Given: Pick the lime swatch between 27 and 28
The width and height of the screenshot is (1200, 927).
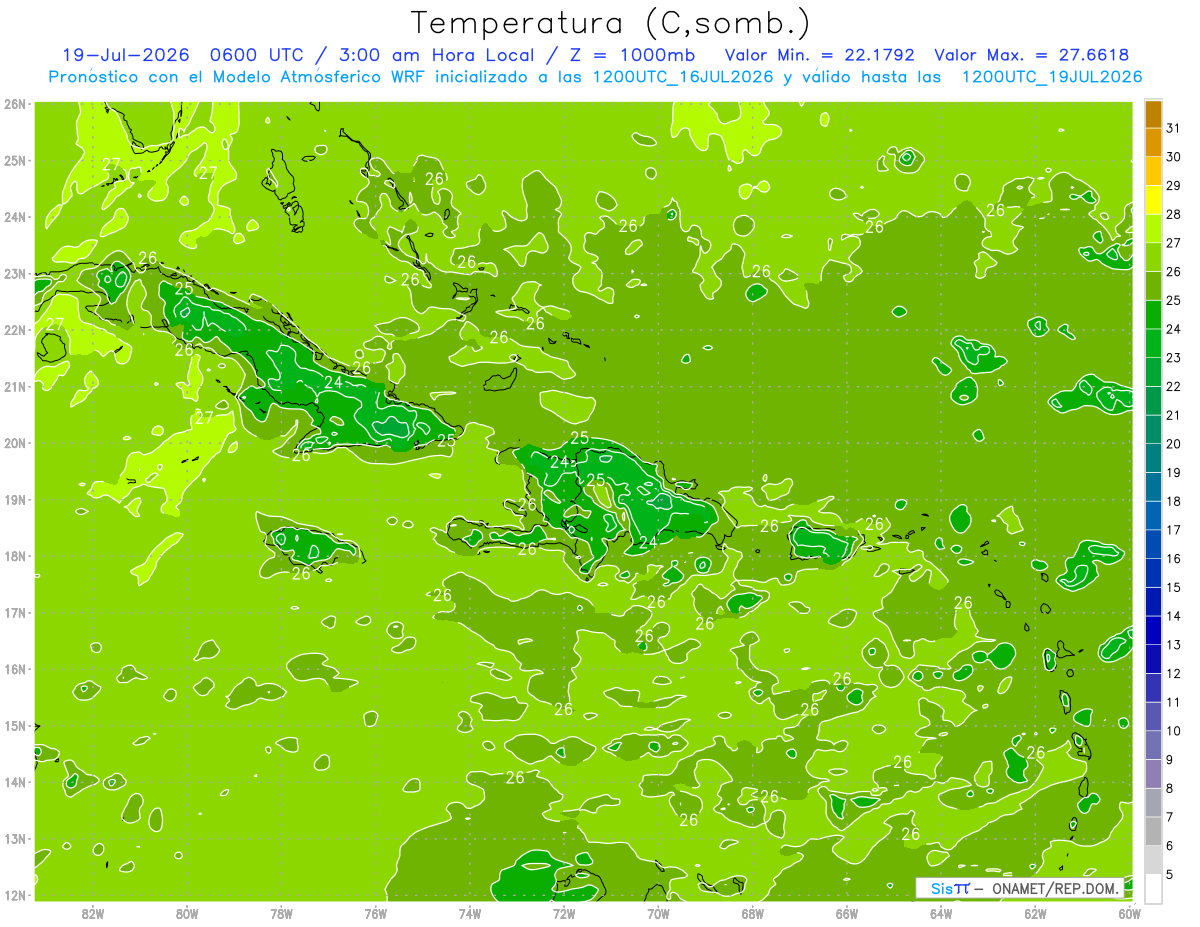Looking at the screenshot, I should point(1153,229).
